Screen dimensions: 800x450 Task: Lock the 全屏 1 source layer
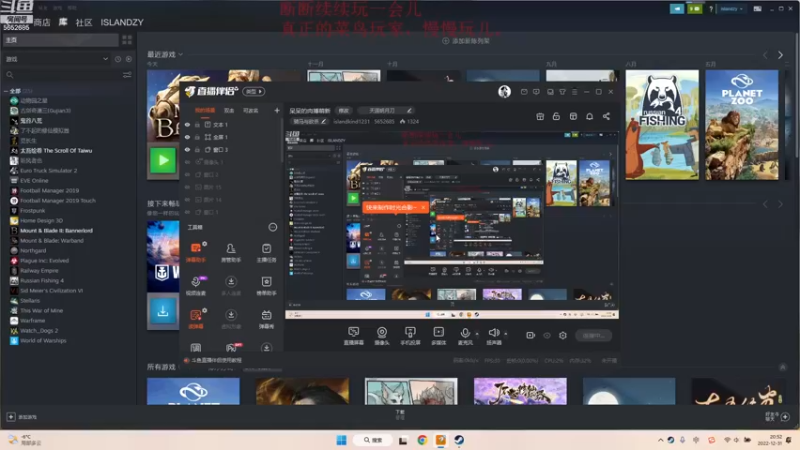tap(197, 137)
